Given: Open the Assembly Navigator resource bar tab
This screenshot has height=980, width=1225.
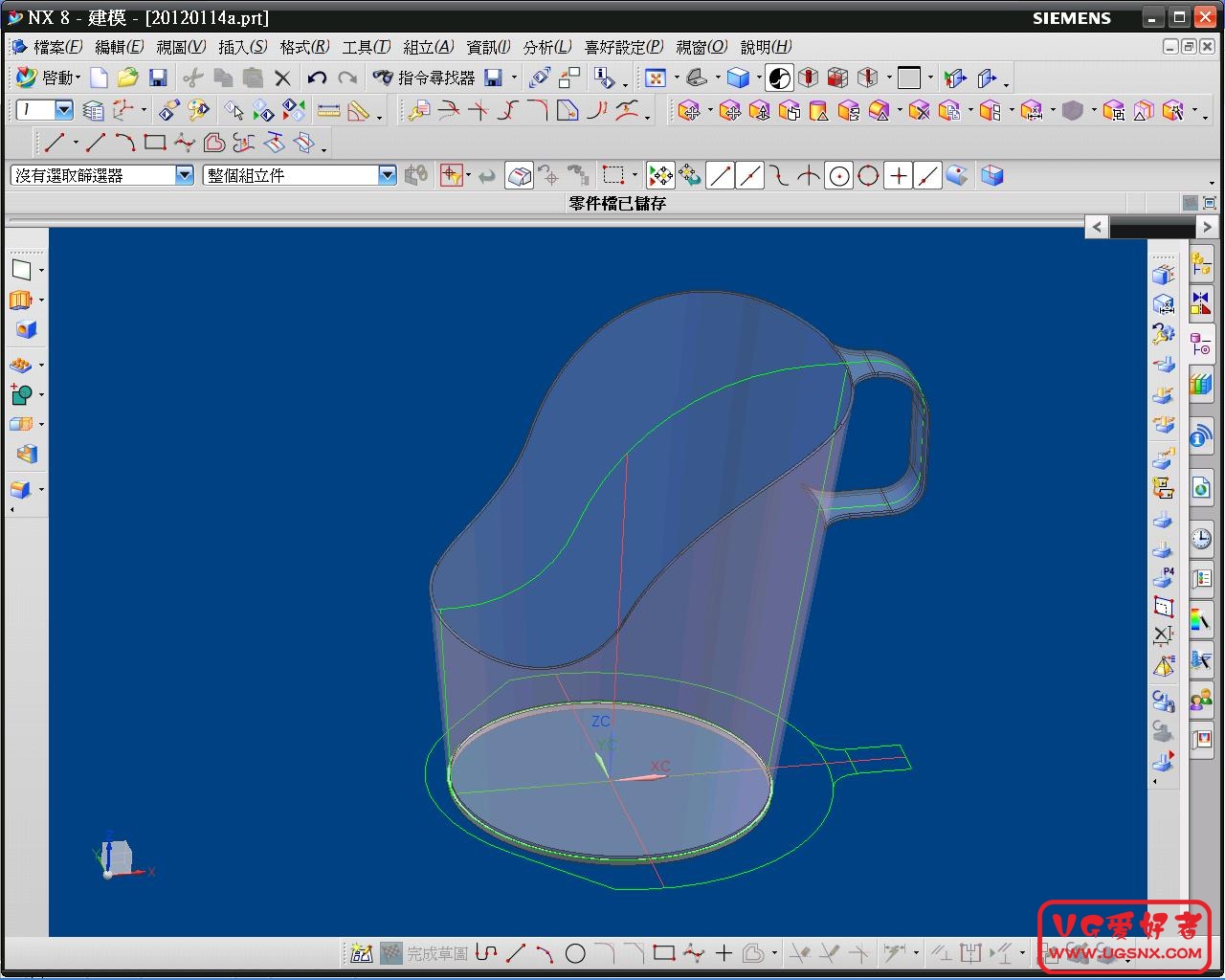Looking at the screenshot, I should [1201, 263].
